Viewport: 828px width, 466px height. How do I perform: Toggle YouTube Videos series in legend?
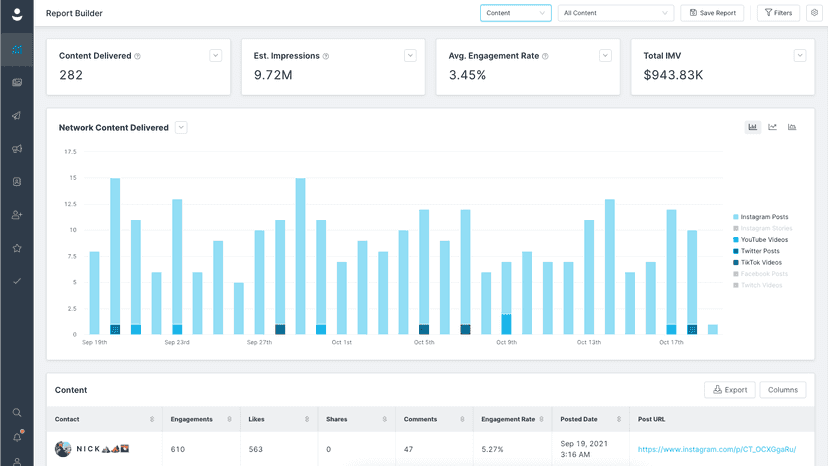click(760, 239)
